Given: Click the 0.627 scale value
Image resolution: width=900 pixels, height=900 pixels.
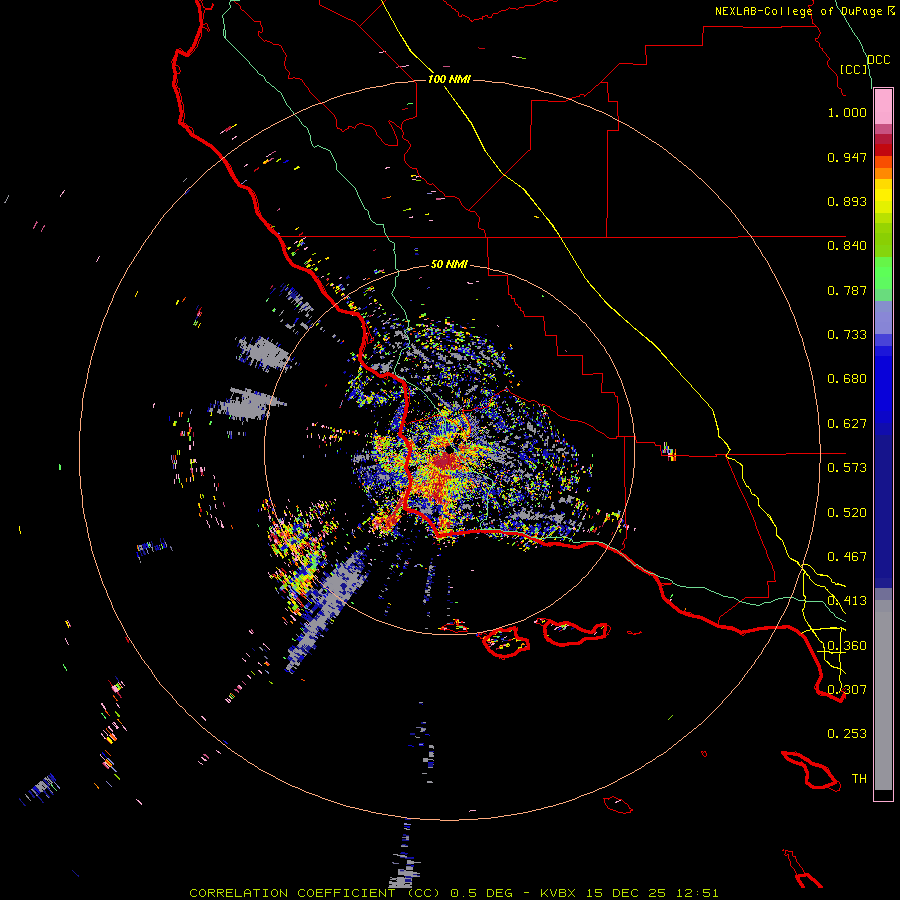Looking at the screenshot, I should coord(847,424).
